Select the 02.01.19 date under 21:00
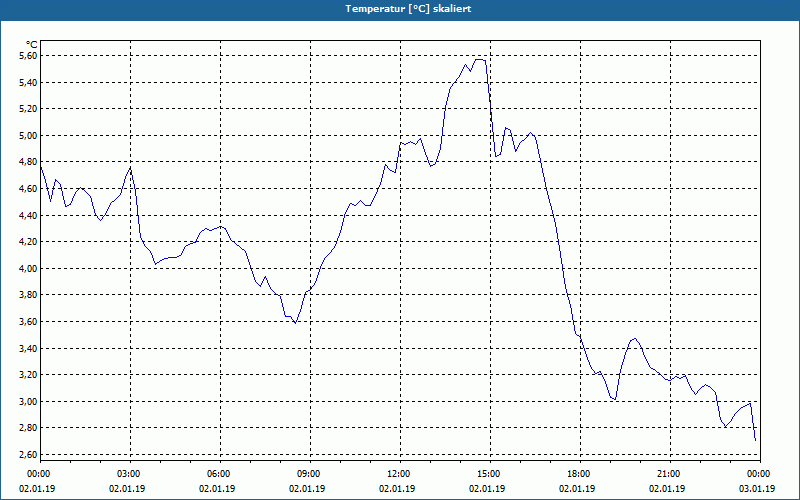This screenshot has width=800, height=500. pos(667,488)
